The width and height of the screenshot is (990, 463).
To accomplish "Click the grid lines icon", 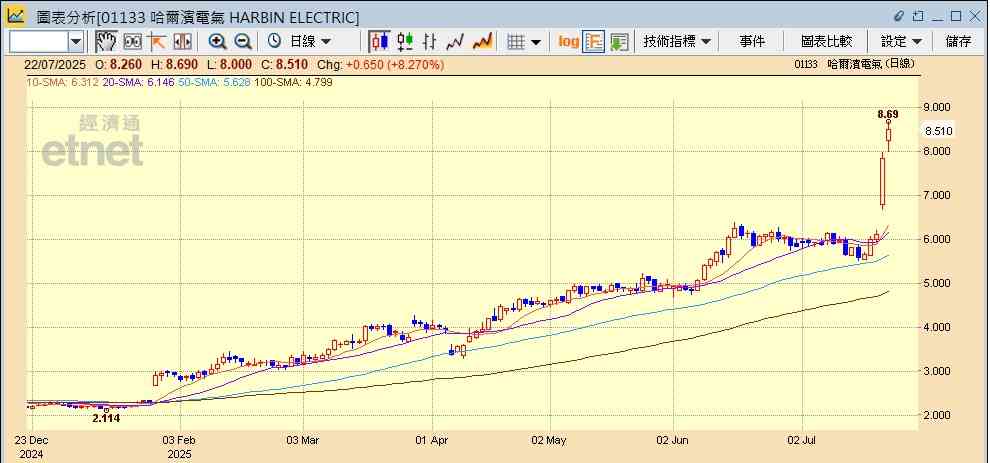I will click(x=516, y=42).
